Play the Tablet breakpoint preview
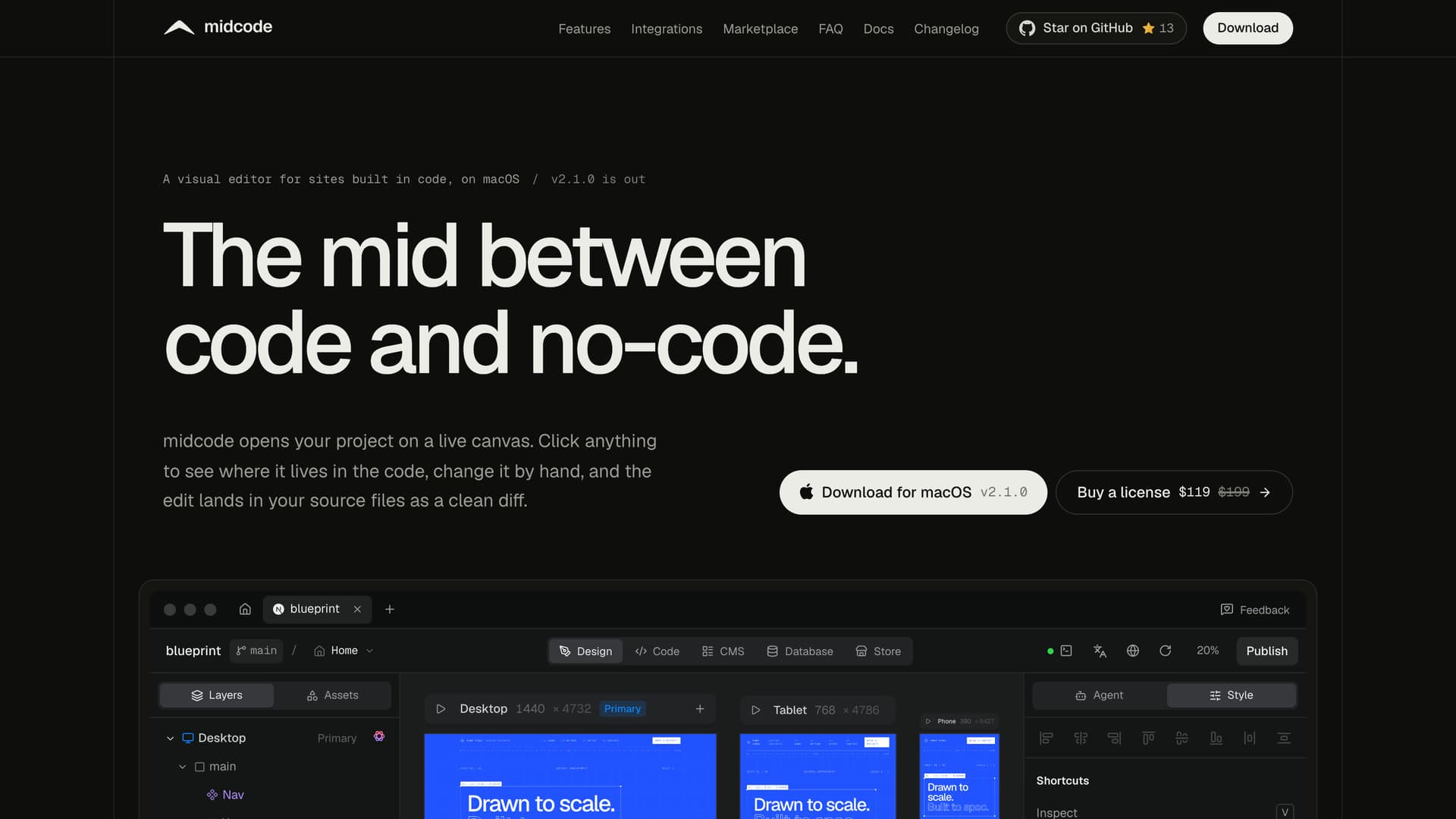1456x819 pixels. [x=755, y=710]
